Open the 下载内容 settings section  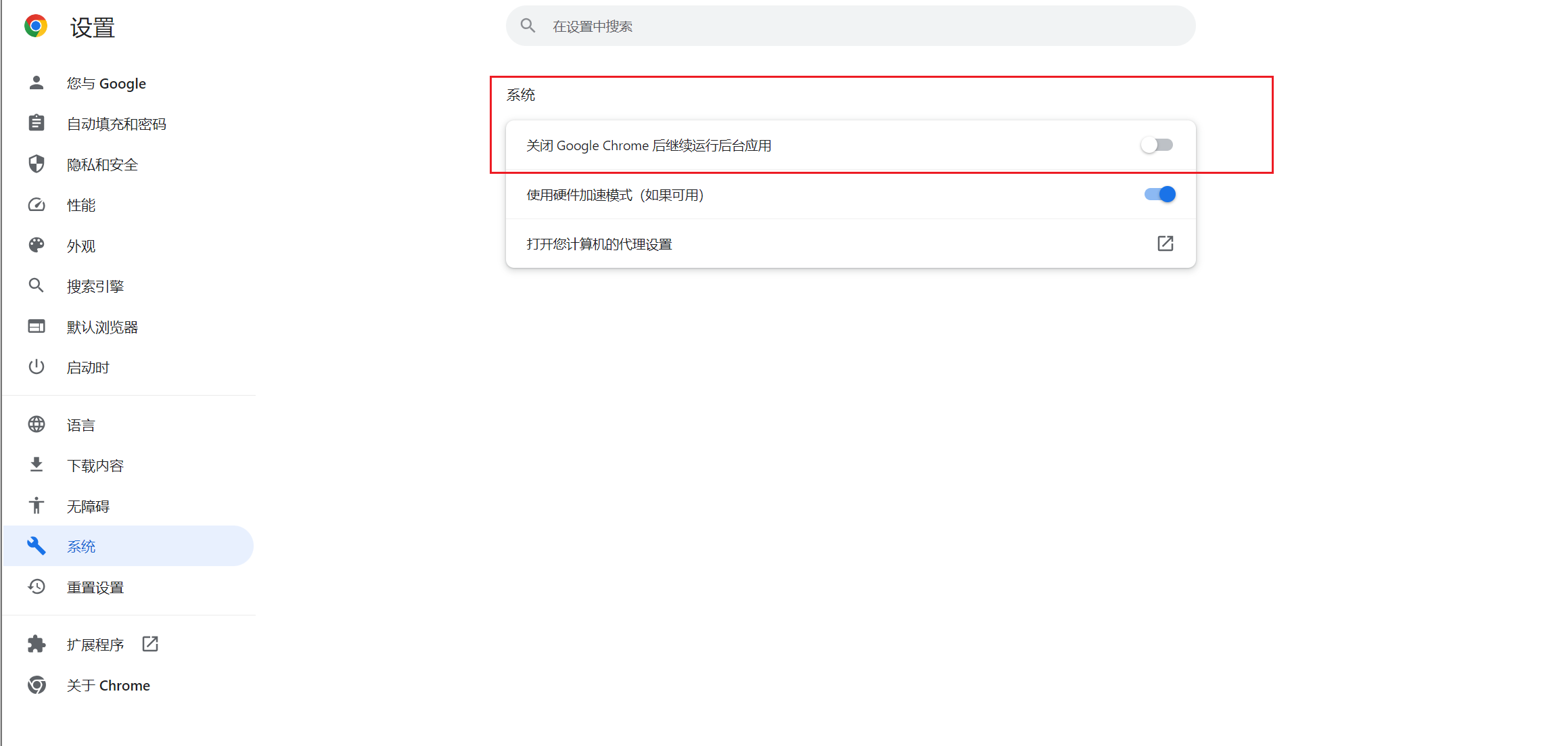point(95,465)
